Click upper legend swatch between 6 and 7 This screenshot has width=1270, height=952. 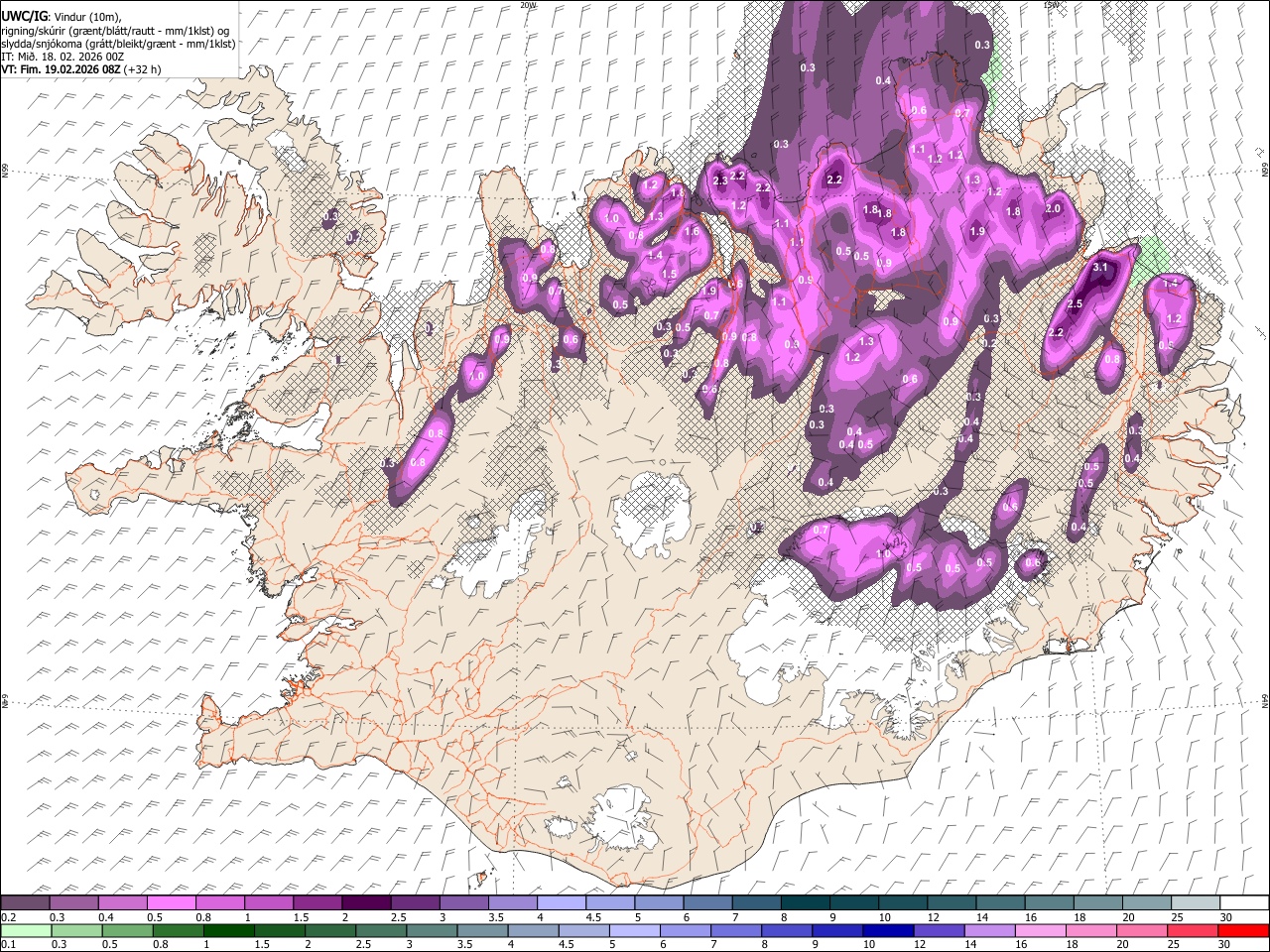(x=707, y=903)
